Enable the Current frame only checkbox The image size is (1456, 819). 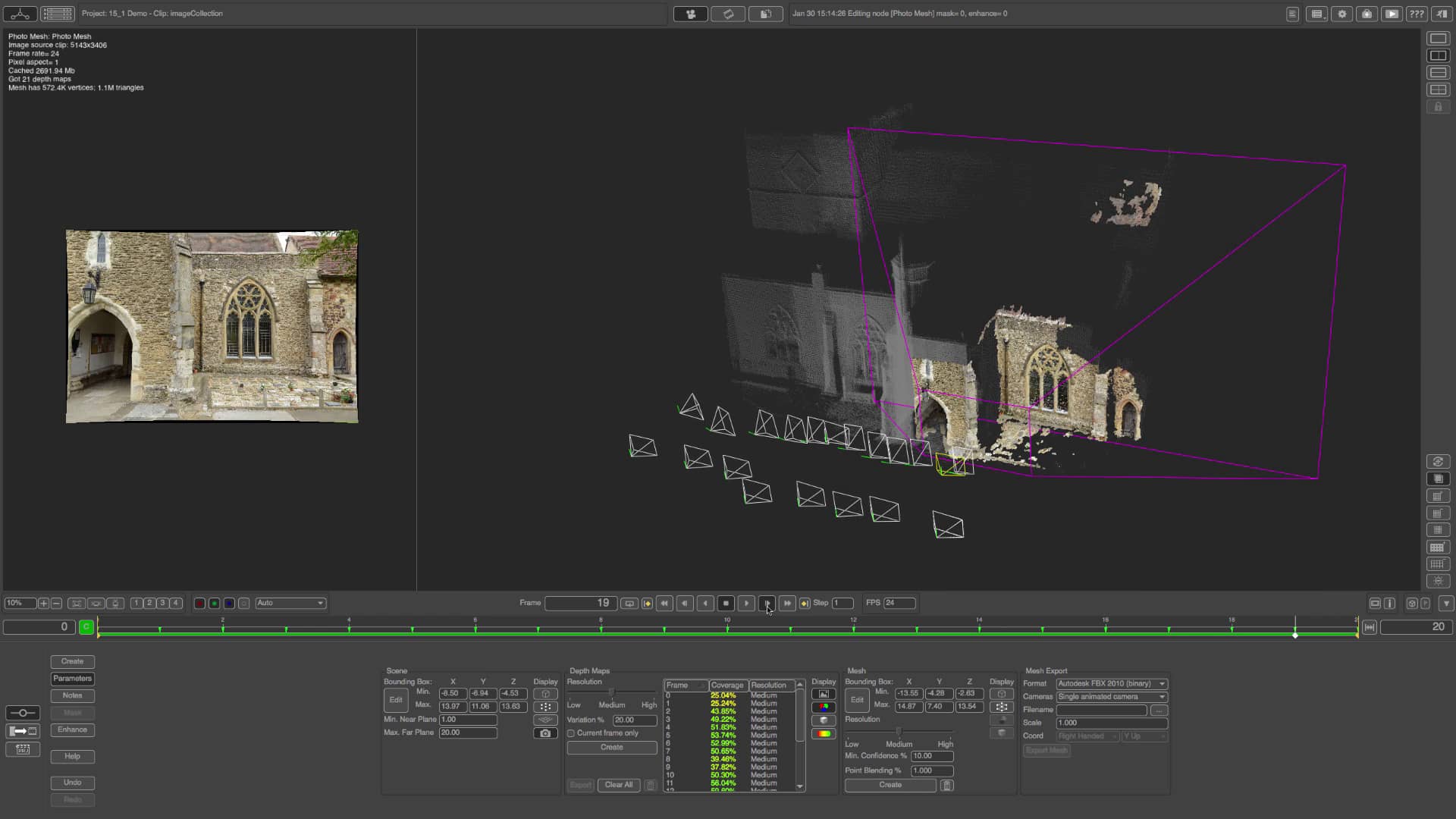click(x=571, y=733)
